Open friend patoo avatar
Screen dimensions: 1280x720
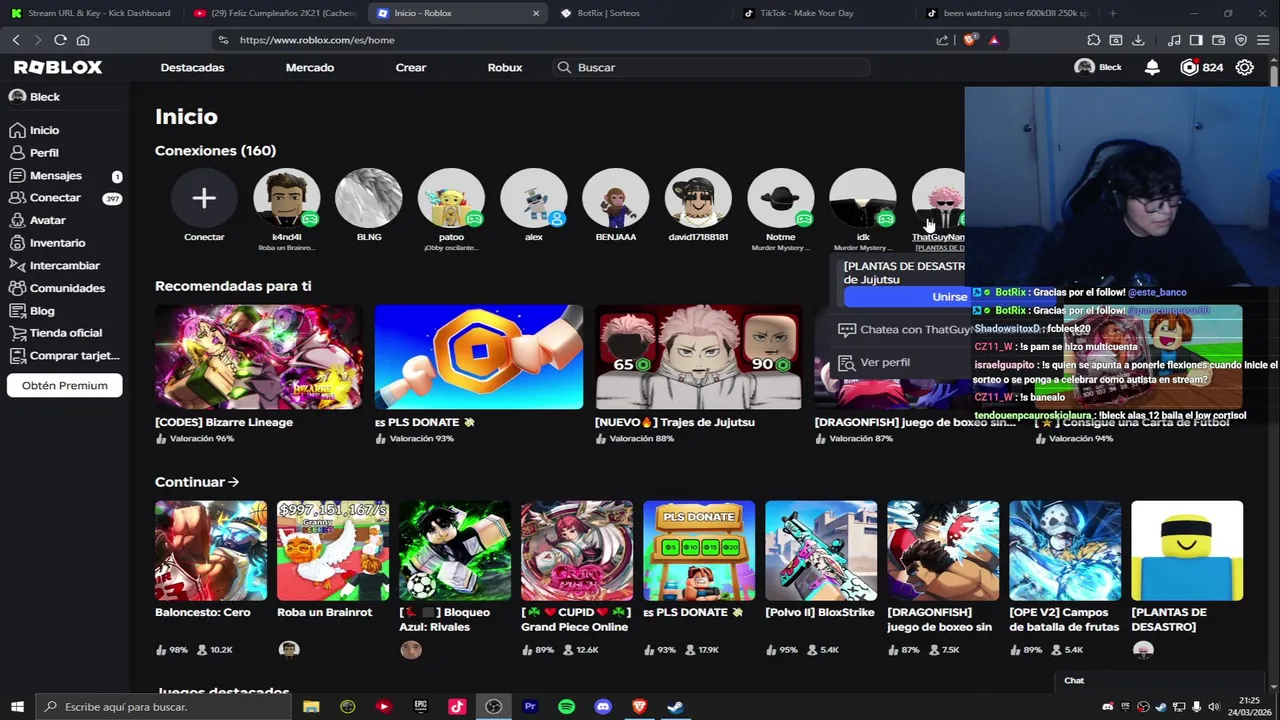click(x=451, y=198)
